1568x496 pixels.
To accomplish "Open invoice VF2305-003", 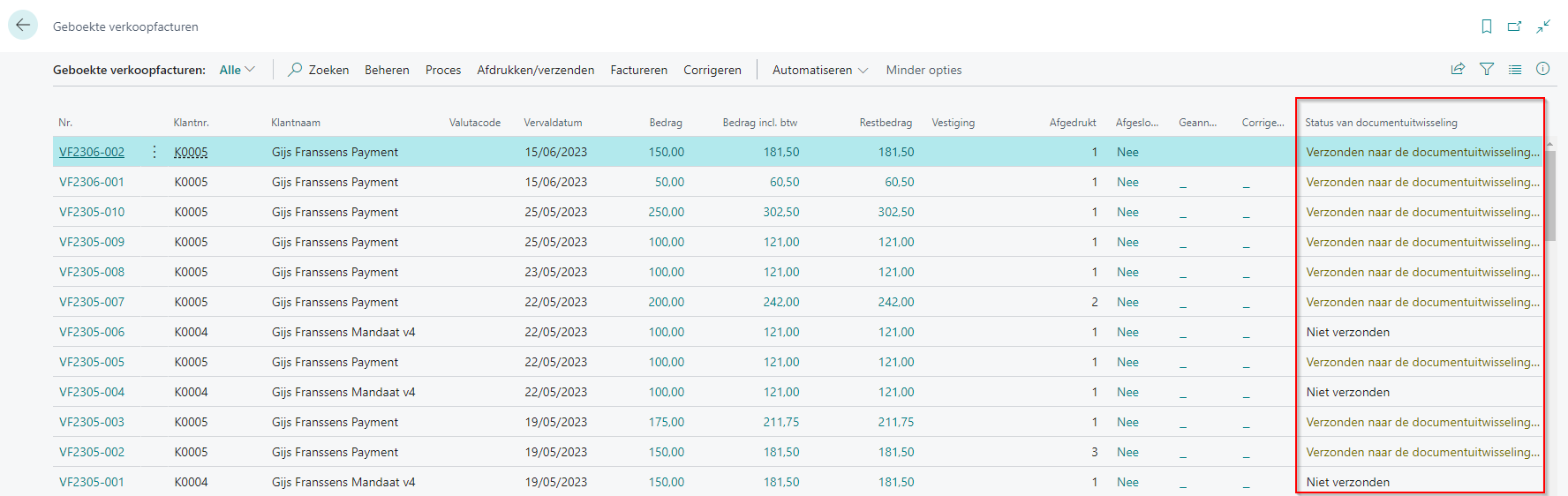I will (x=92, y=422).
